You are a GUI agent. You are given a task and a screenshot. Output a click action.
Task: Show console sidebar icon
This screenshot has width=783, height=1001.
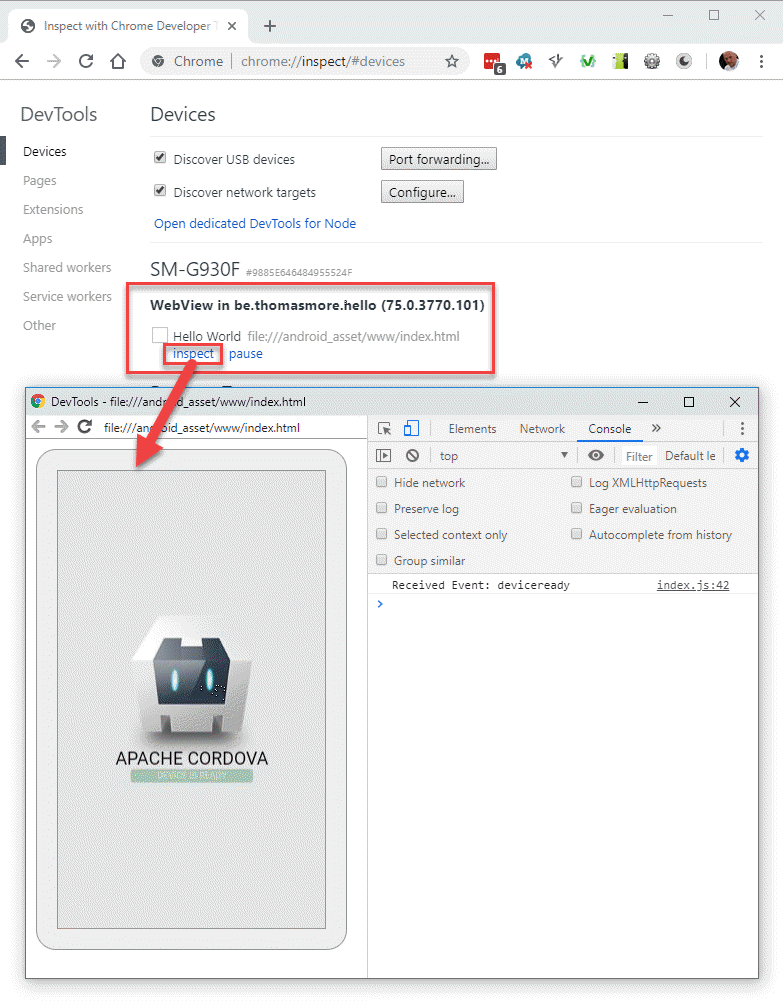[x=384, y=456]
